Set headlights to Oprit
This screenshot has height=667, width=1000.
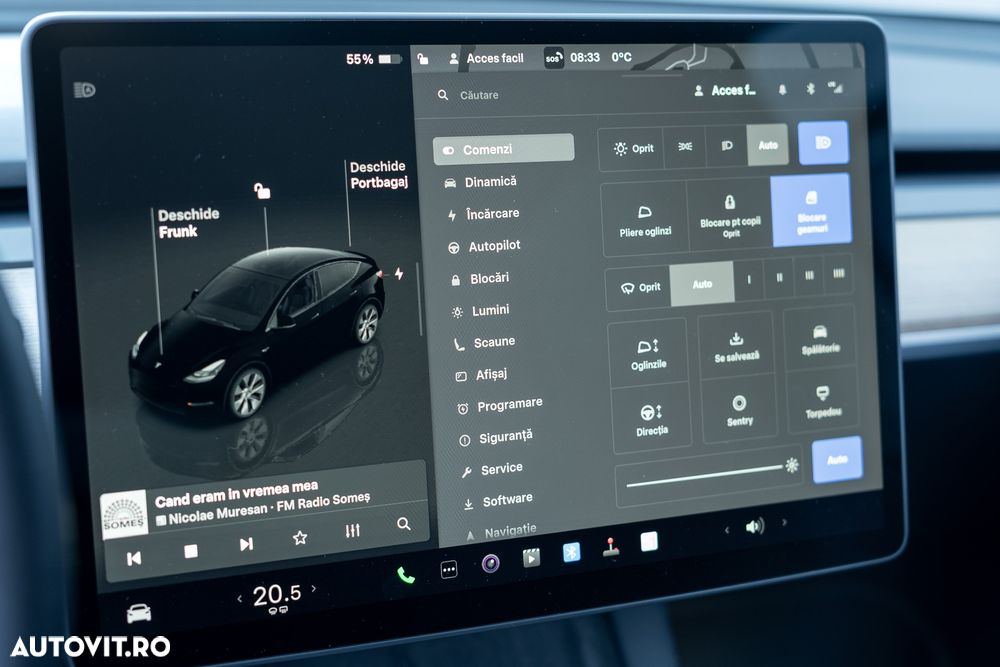point(633,149)
